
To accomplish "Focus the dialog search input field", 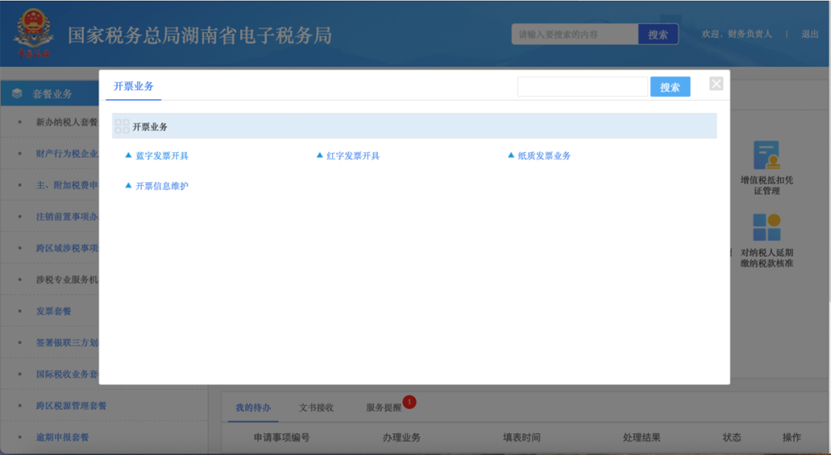I will click(x=582, y=87).
